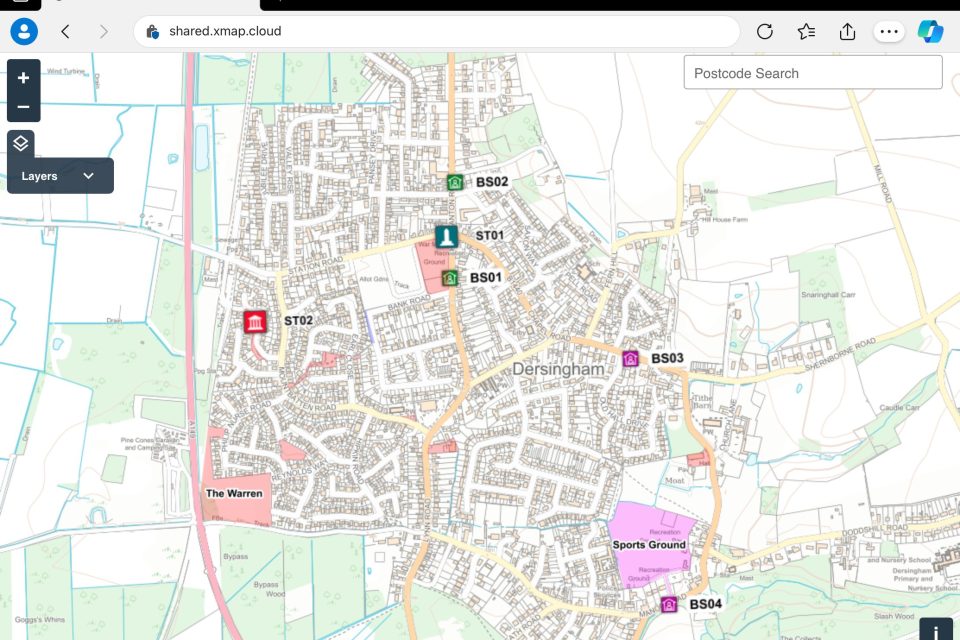Reload the page

click(765, 31)
